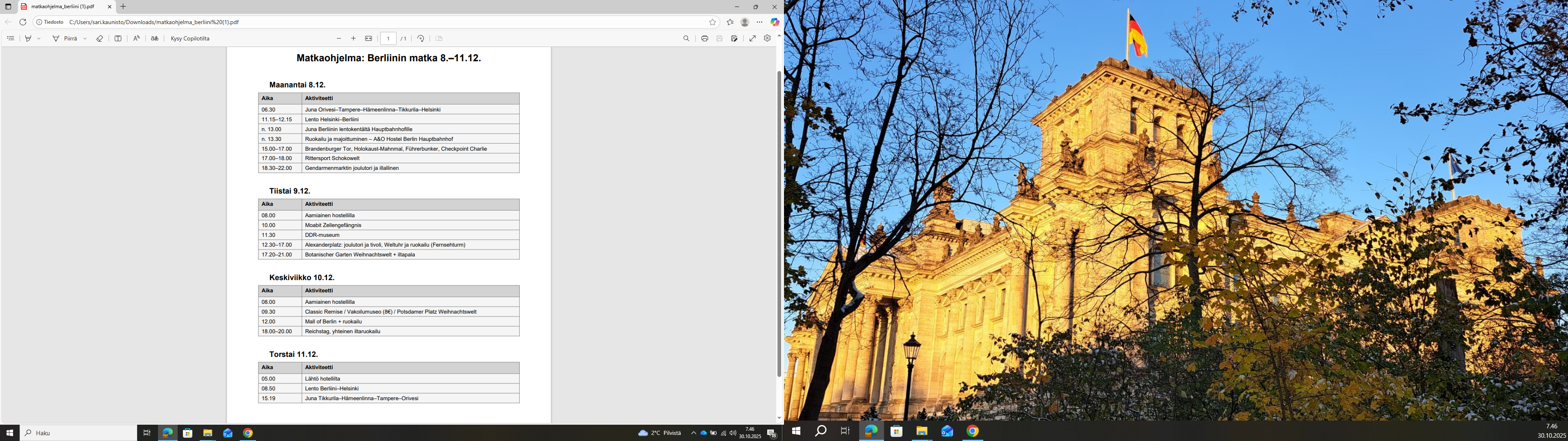Click Kysy Copilotilta button
Screen dimensions: 1568x441
click(x=190, y=38)
